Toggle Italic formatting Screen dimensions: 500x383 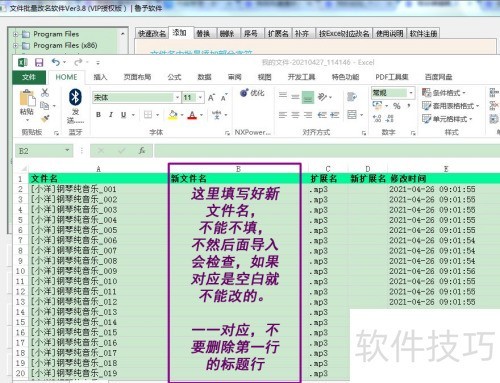tap(111, 115)
